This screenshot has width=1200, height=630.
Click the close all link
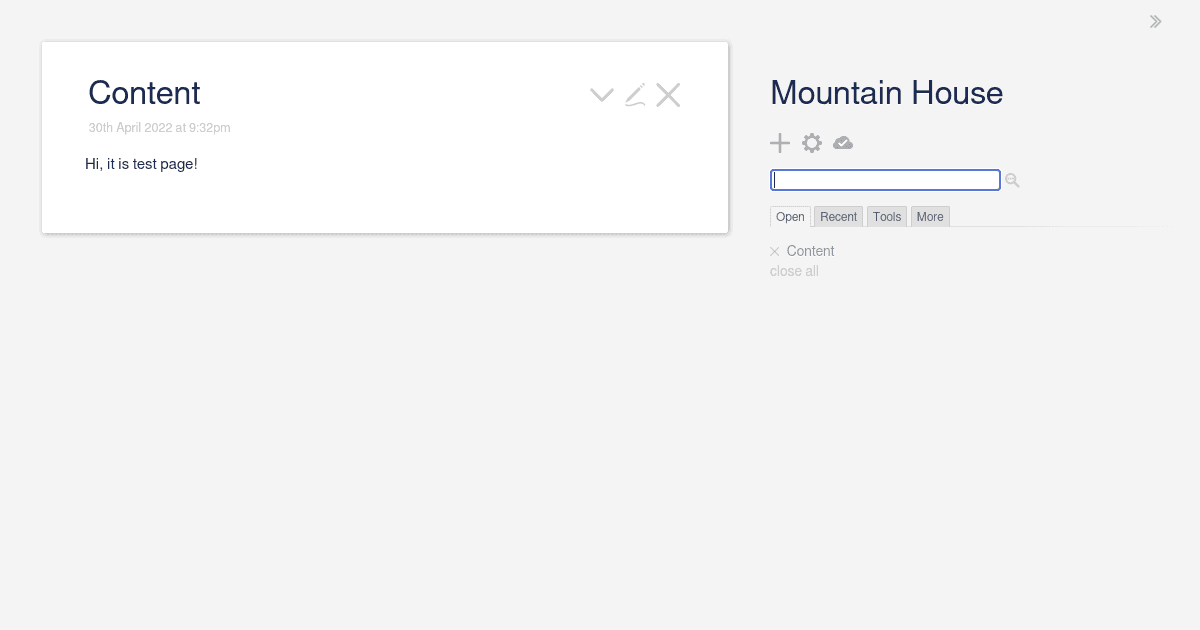pos(794,271)
